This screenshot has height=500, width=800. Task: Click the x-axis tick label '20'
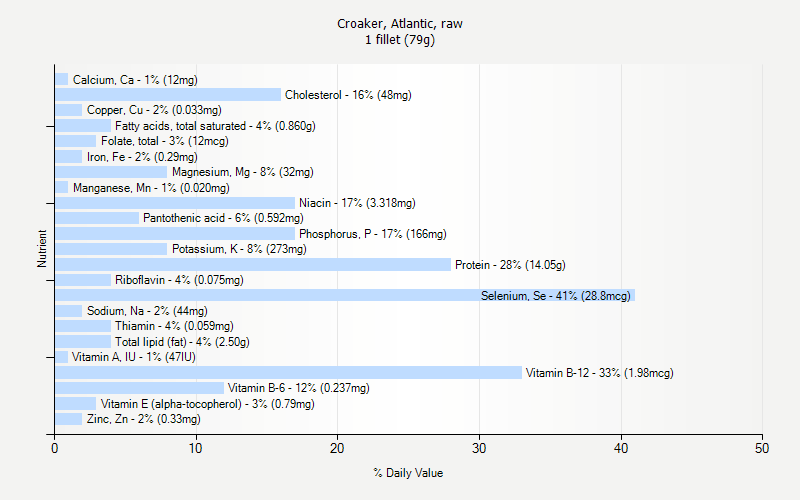[x=337, y=448]
